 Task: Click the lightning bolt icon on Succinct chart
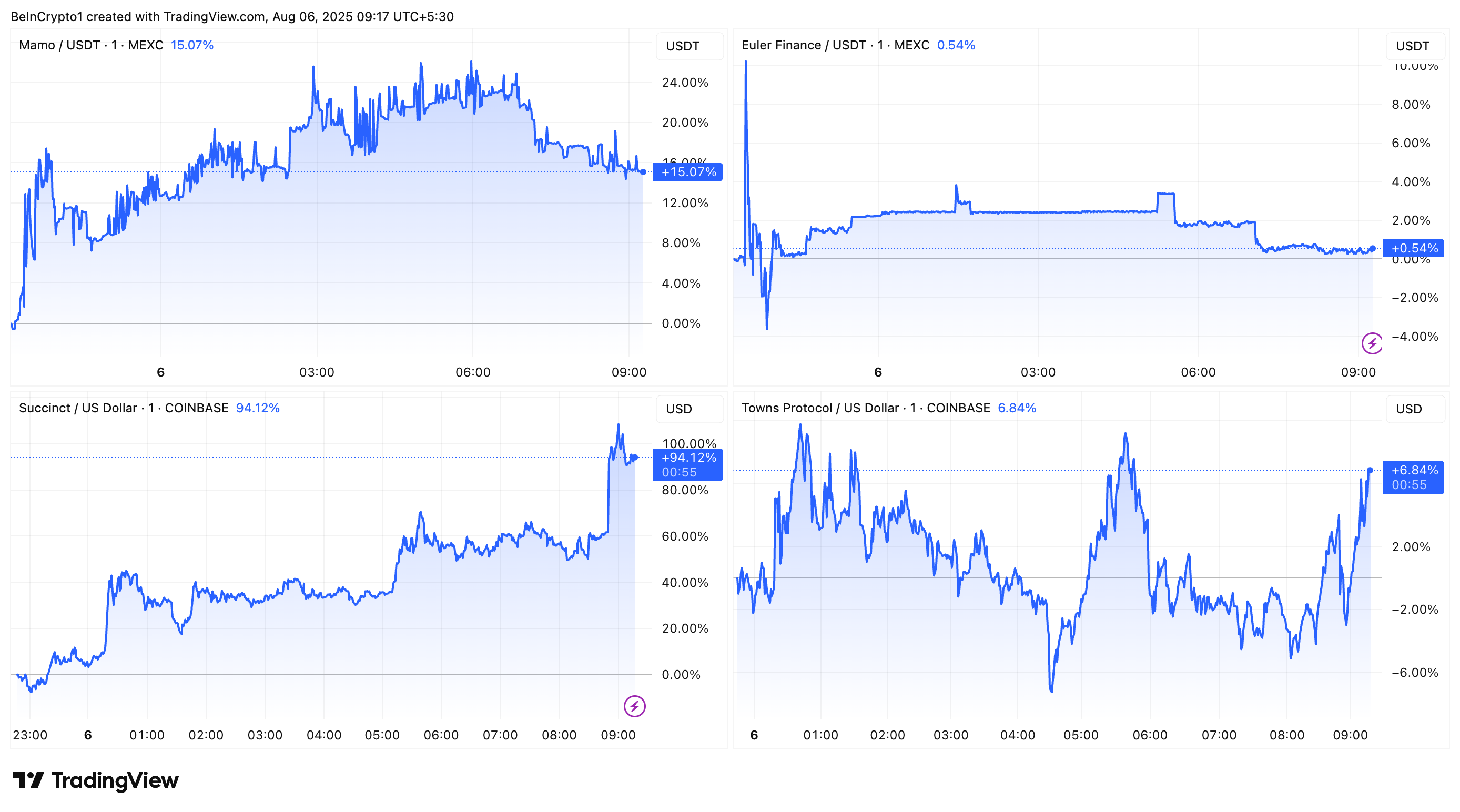point(634,706)
